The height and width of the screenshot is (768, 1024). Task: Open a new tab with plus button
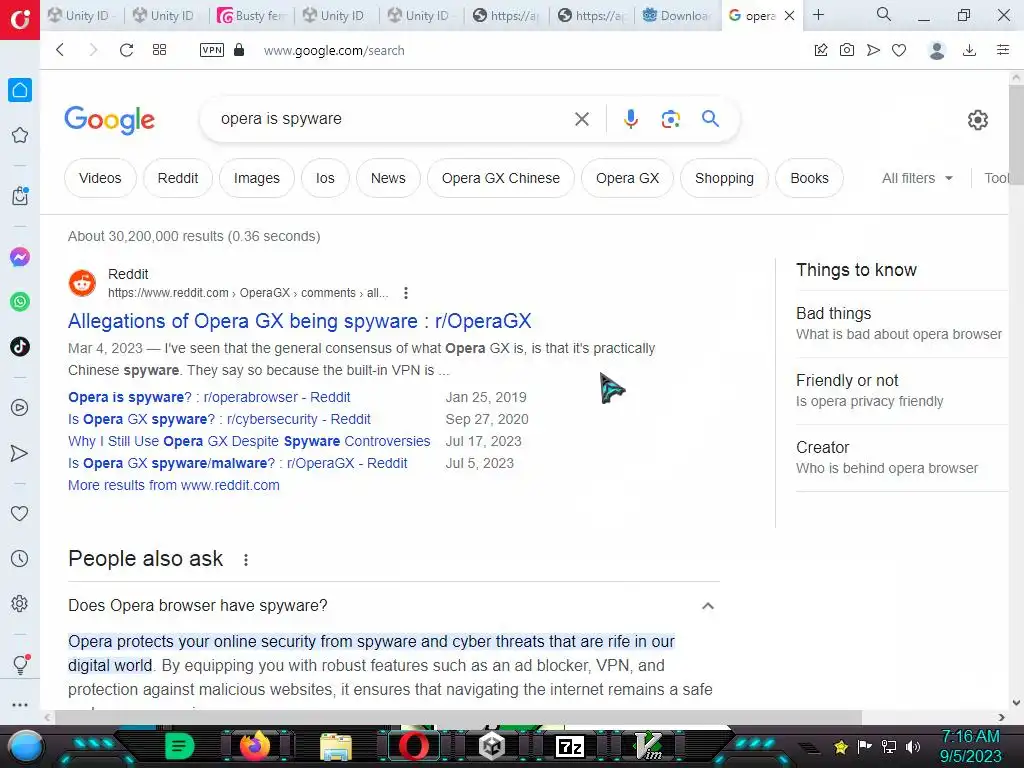point(818,15)
